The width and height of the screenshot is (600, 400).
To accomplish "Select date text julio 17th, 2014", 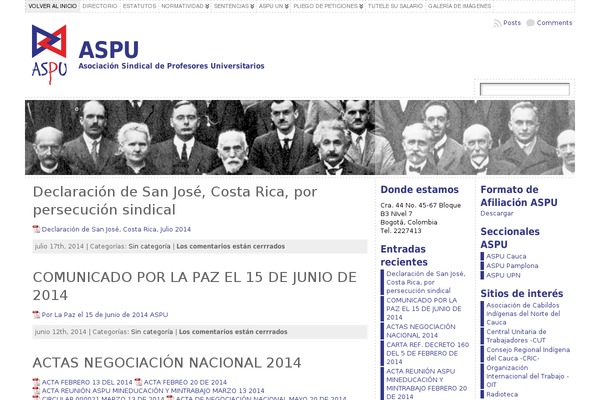I will coord(59,247).
